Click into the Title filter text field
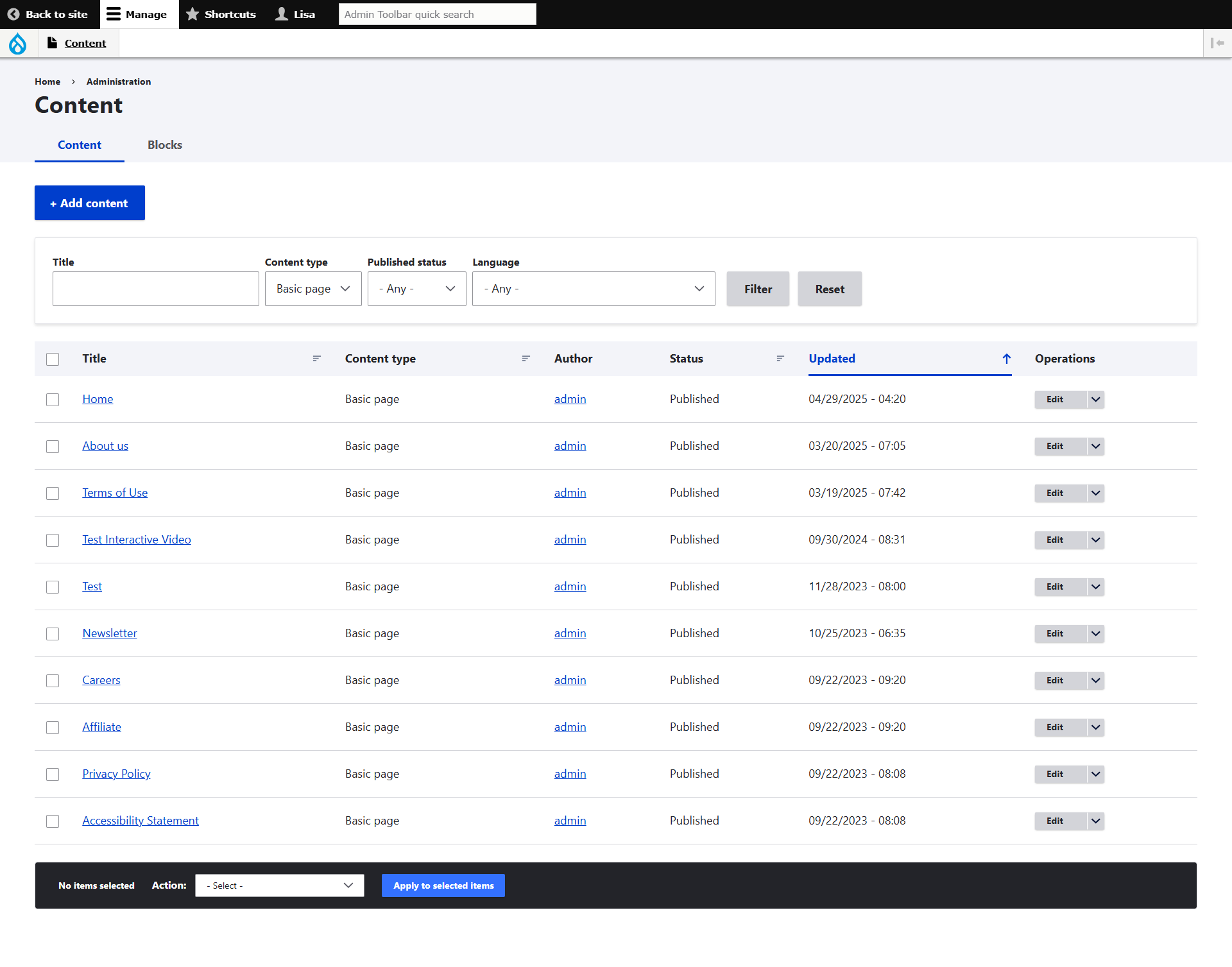This screenshot has height=967, width=1232. click(x=156, y=289)
